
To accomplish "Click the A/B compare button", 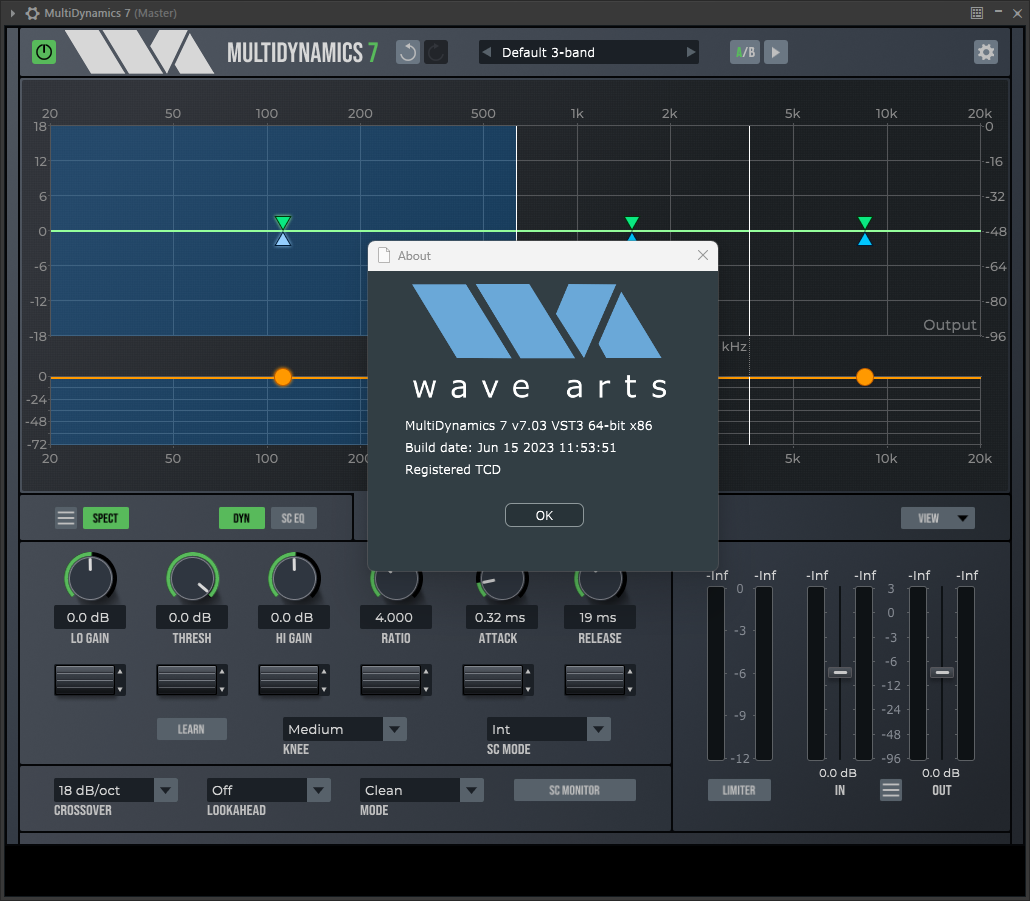I will (x=745, y=52).
